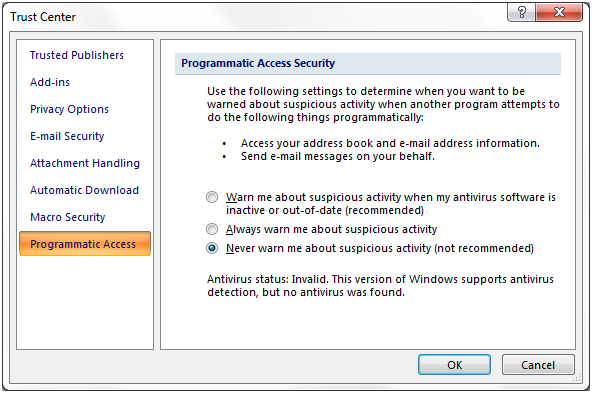Select Privacy Options in the sidebar
Viewport: 592px width, 393px height.
coord(69,109)
